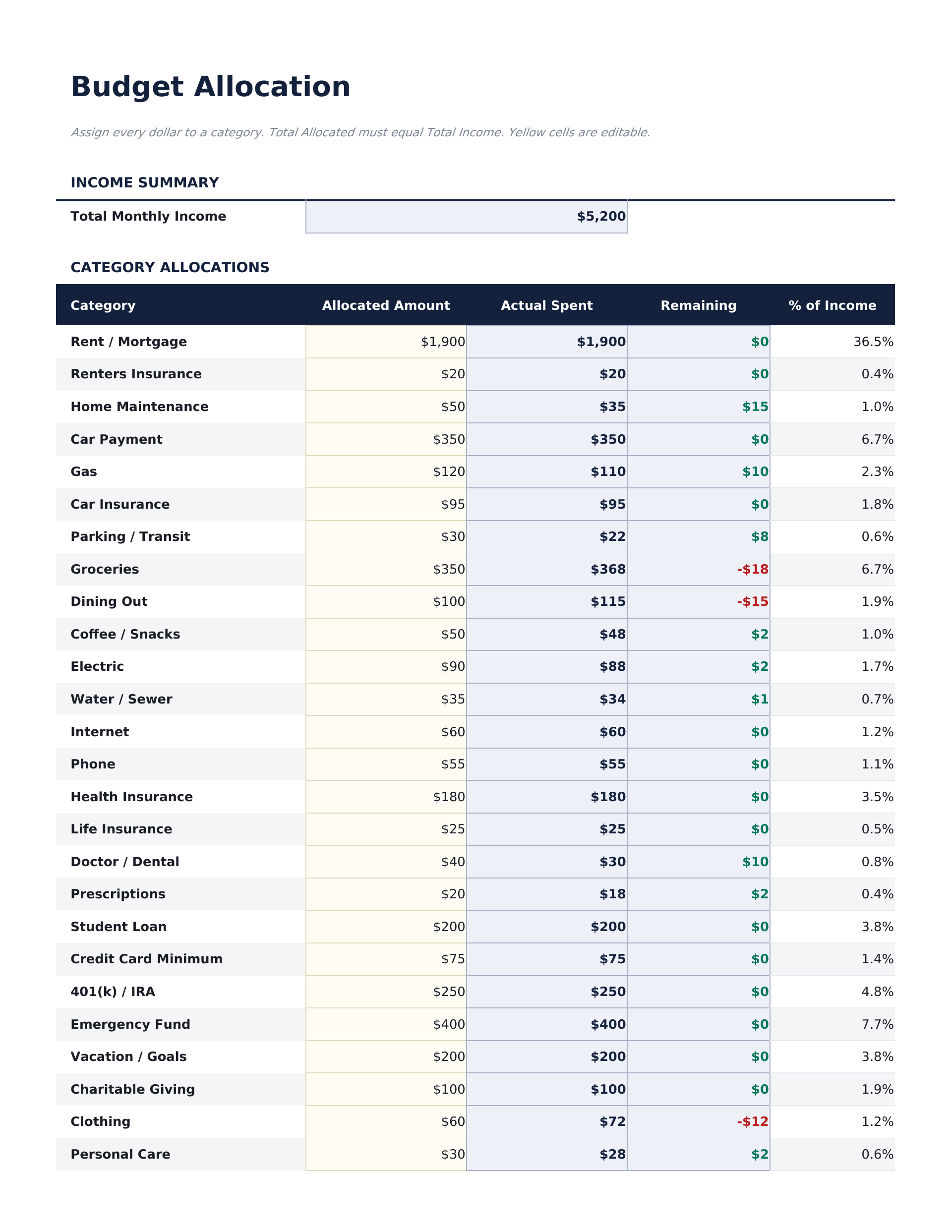Click Dining Out actual spent cell
Screen dimensions: 952x1232
(x=546, y=602)
